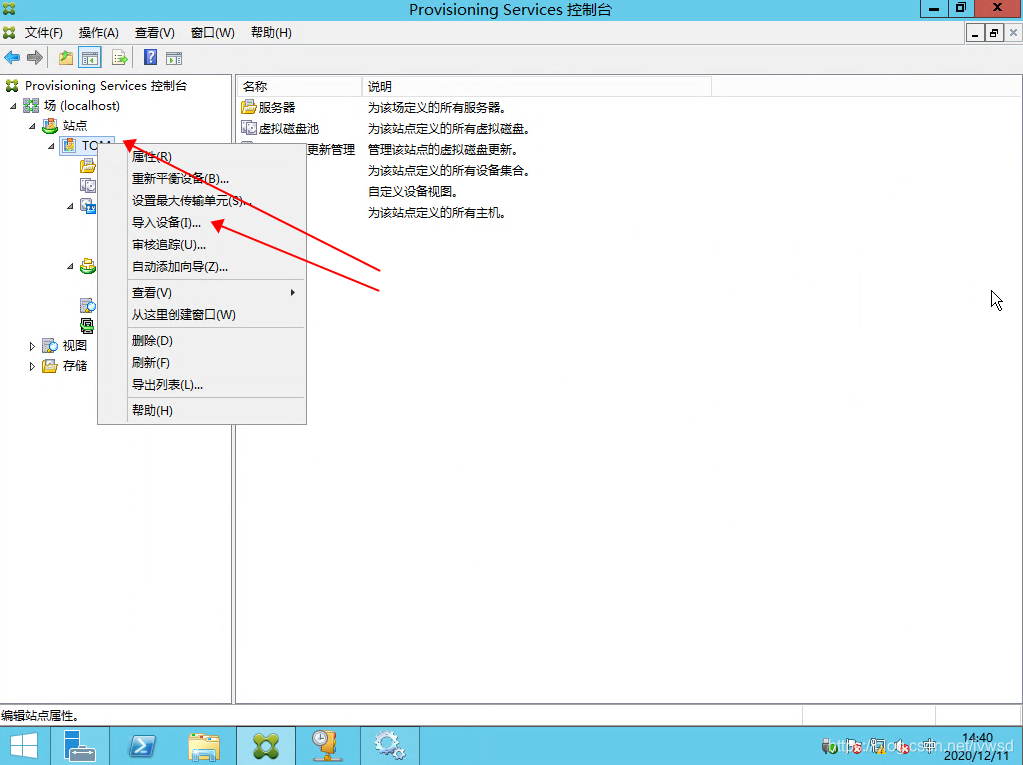
Task: Click 自动添加向导(Z)... context menu entry
Action: [x=180, y=267]
